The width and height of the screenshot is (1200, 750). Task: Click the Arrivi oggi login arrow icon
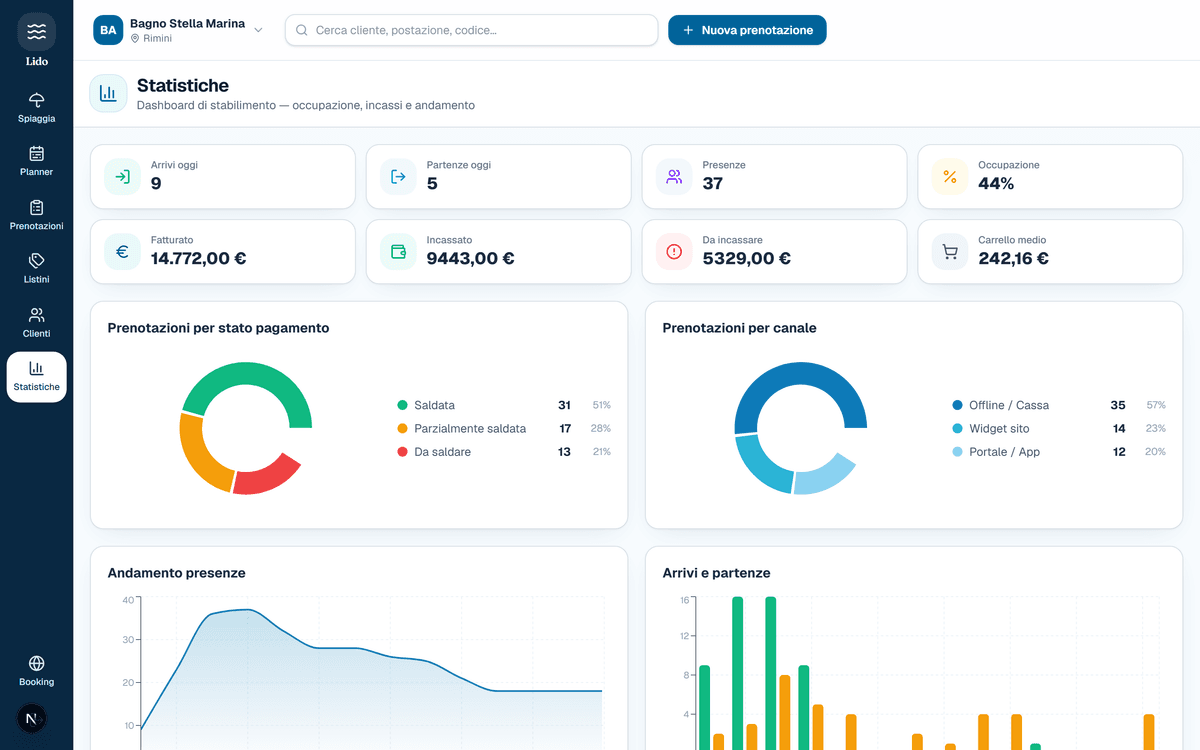click(x=122, y=177)
